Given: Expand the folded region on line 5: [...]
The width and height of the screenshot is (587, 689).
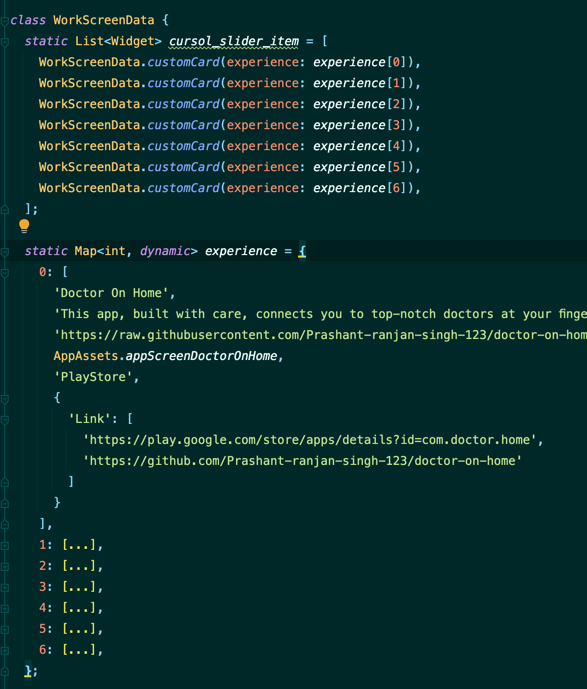Looking at the screenshot, I should click(79, 629).
